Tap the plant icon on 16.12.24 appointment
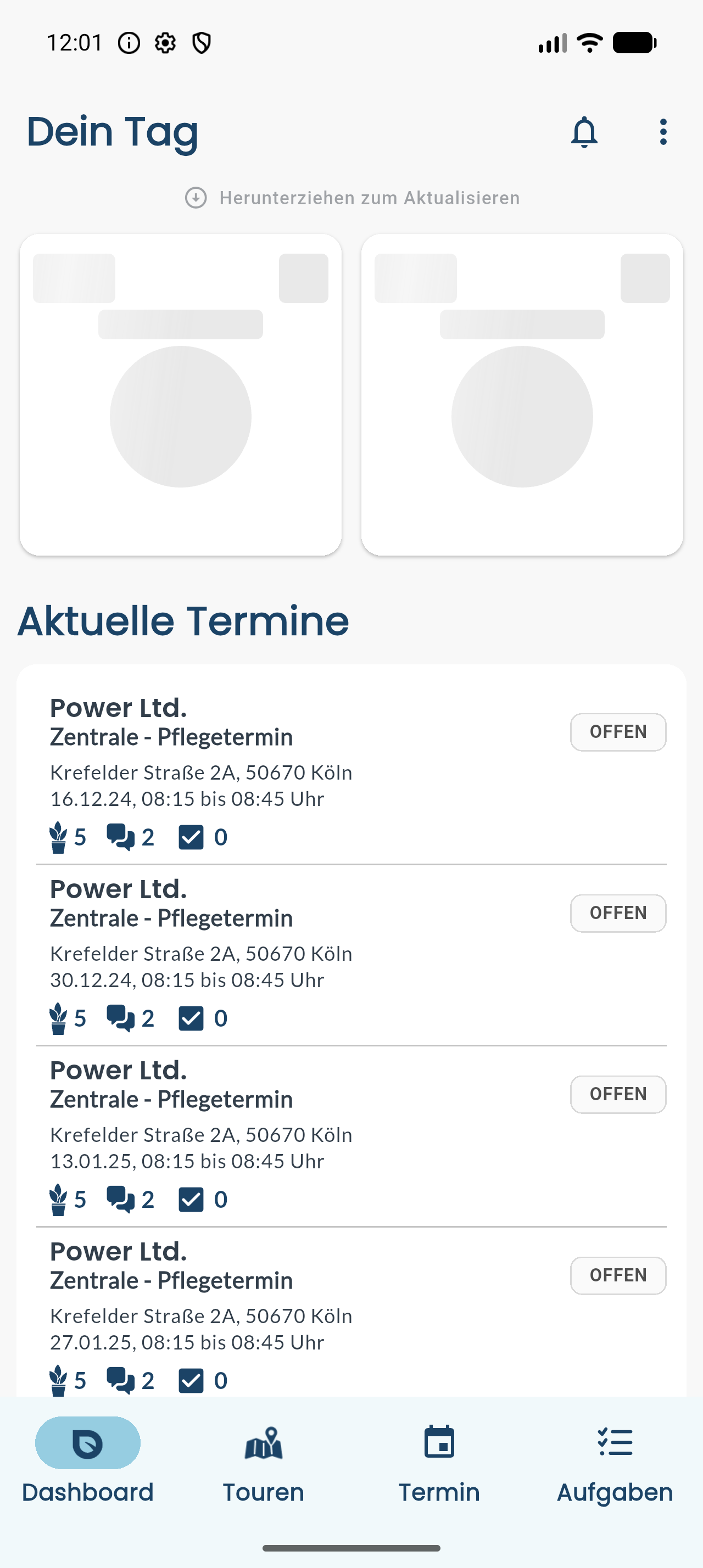 [x=58, y=837]
